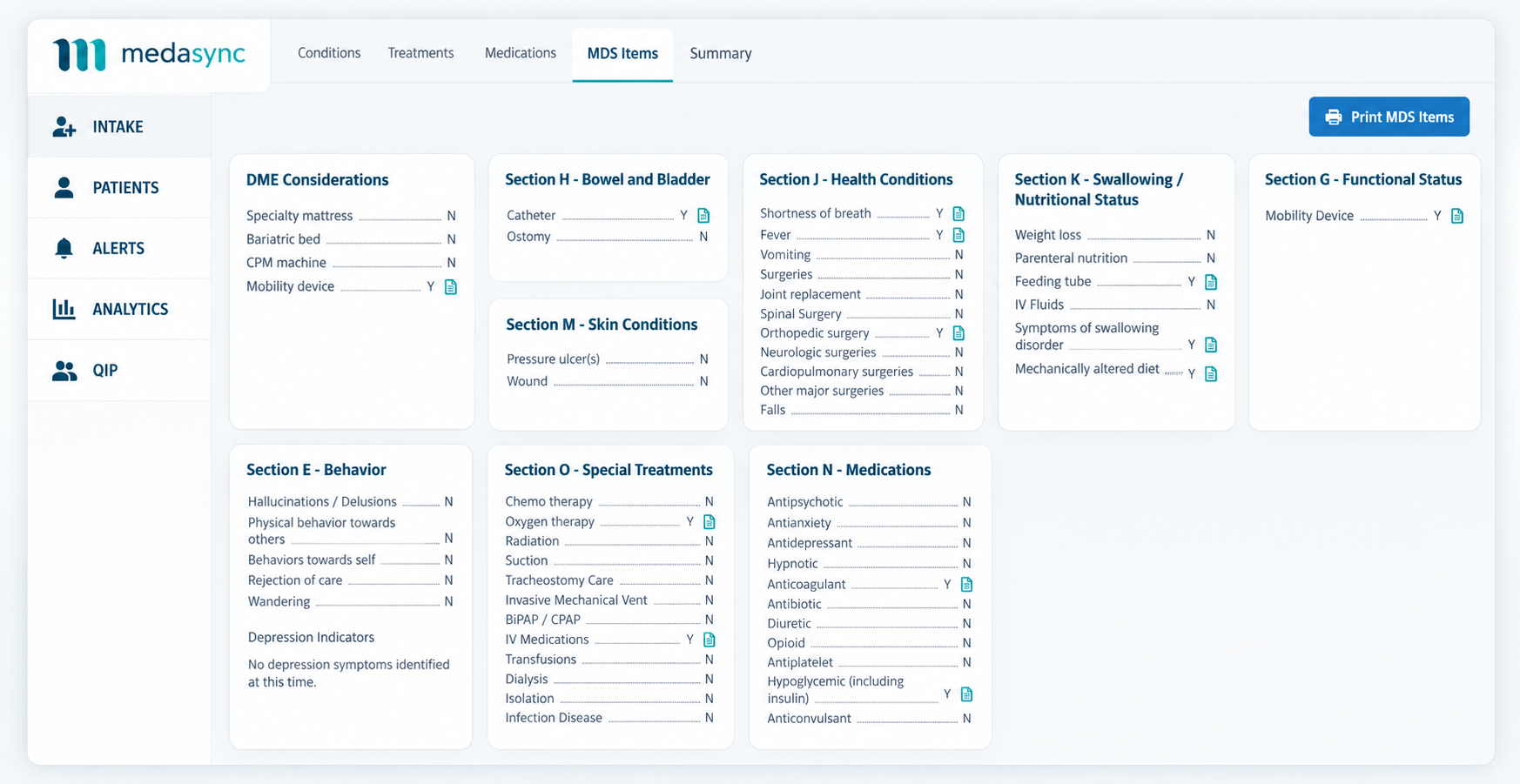Screen dimensions: 1520x784
Task: Open QIP in the sidebar
Action: click(x=119, y=371)
